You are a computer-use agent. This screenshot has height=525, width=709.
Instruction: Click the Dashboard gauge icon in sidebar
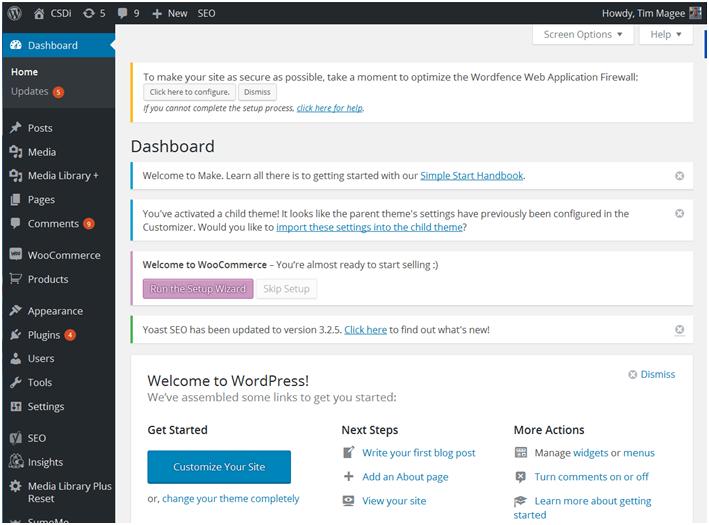(16, 45)
